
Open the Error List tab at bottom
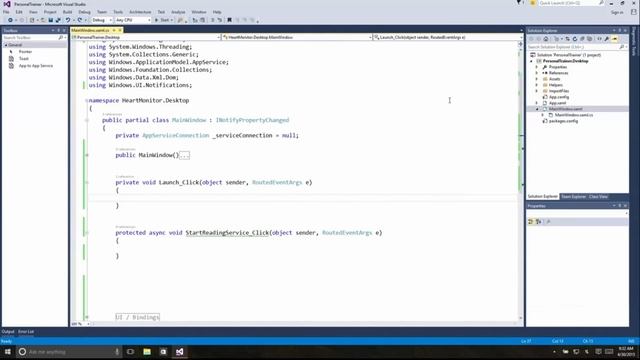point(26,332)
